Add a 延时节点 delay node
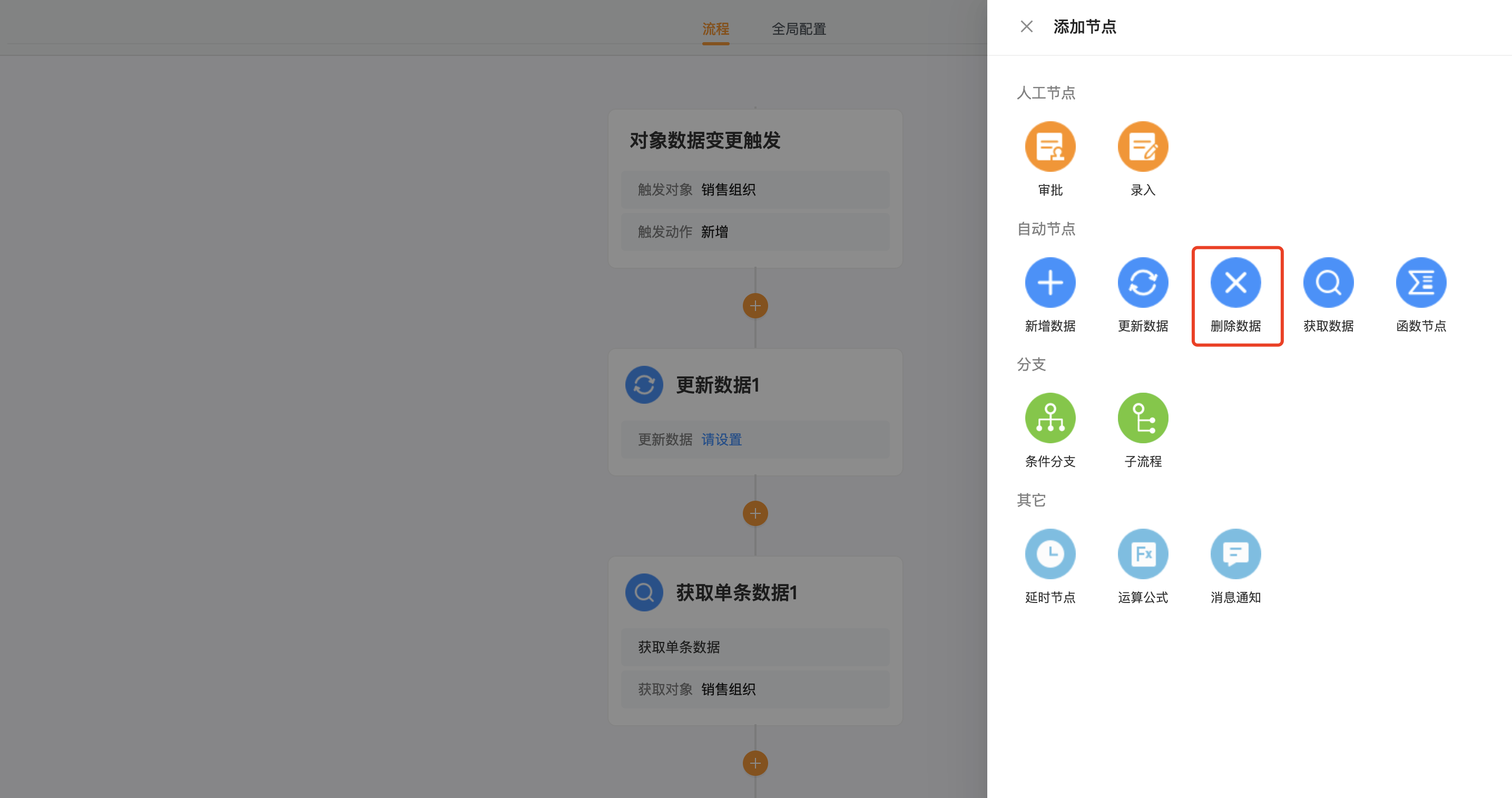 (x=1050, y=554)
